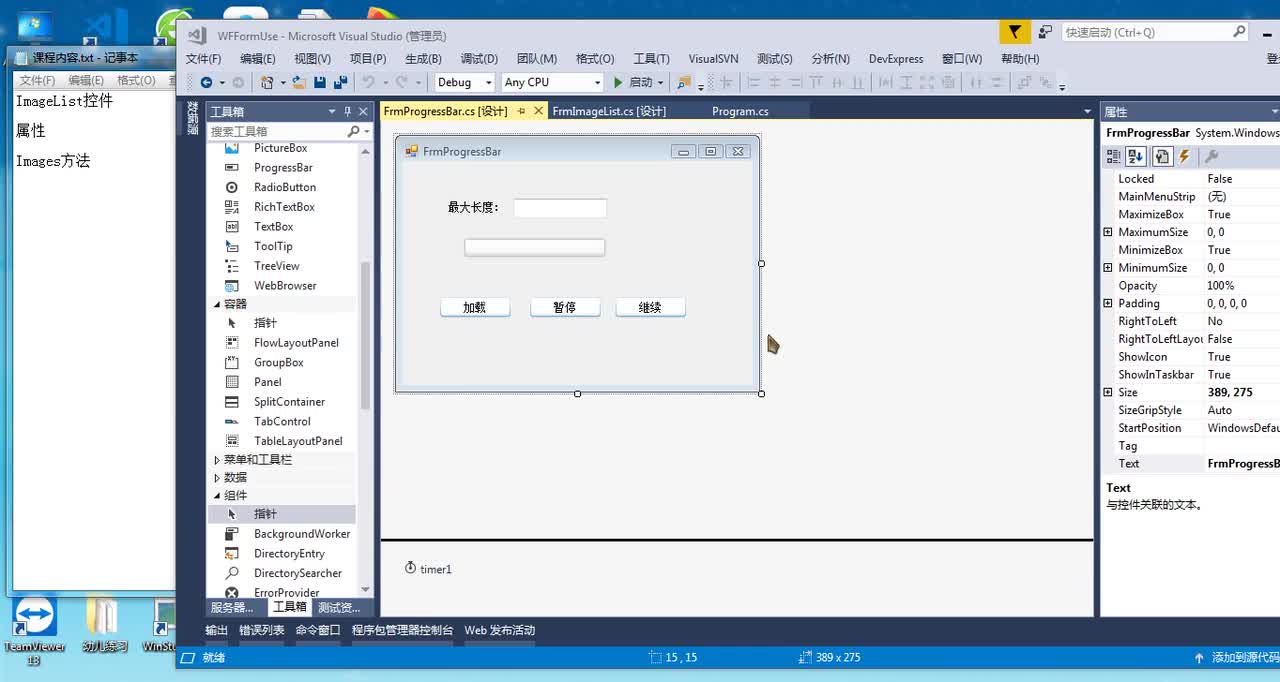Open the dropdown arrow beside Start button
1280x682 pixels.
[661, 83]
